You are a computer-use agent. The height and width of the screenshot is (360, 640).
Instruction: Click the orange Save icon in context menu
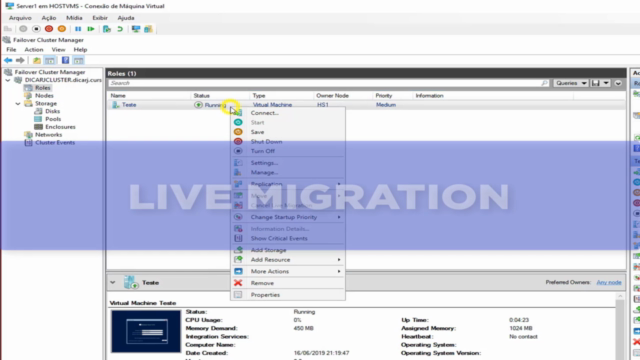click(238, 132)
